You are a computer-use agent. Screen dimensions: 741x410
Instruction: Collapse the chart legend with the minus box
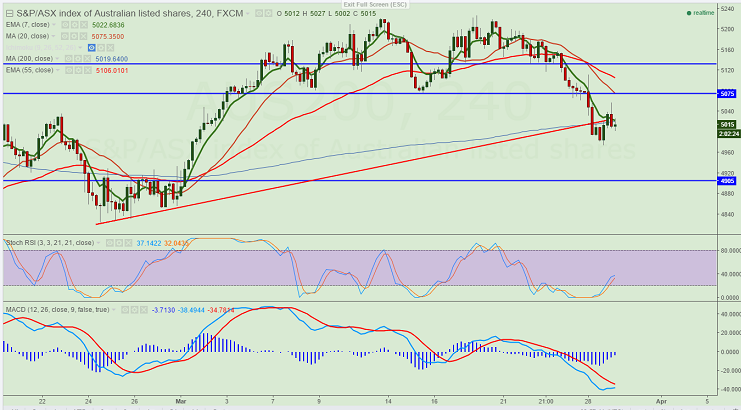click(9, 14)
